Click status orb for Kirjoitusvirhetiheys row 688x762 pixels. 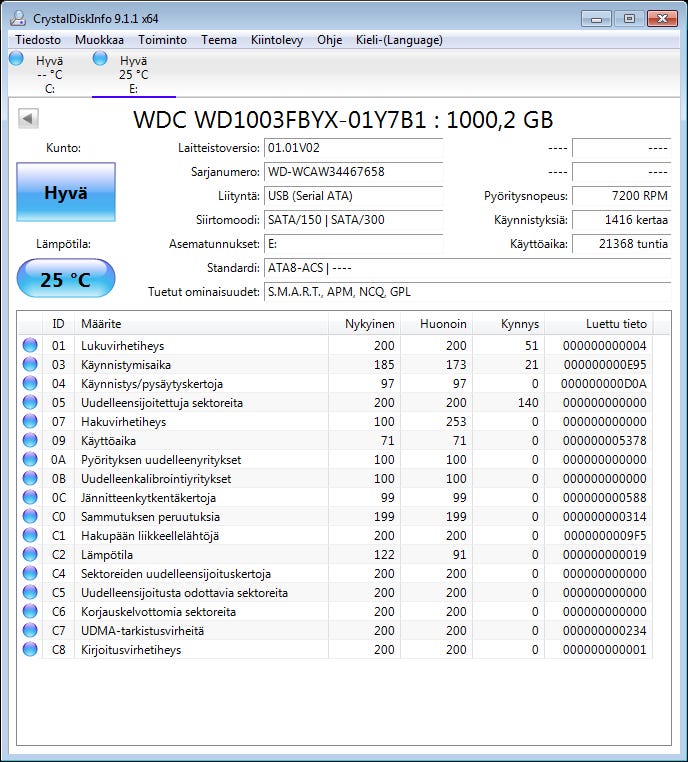pyautogui.click(x=30, y=649)
